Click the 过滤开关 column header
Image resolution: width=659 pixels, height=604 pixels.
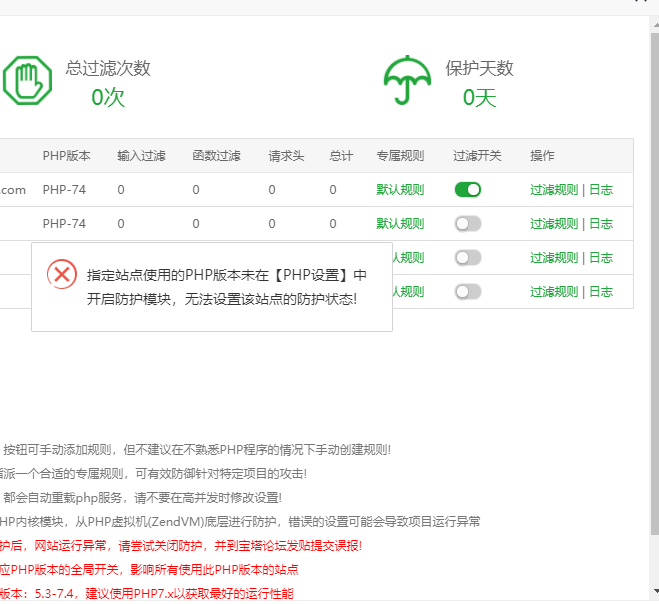tap(477, 156)
